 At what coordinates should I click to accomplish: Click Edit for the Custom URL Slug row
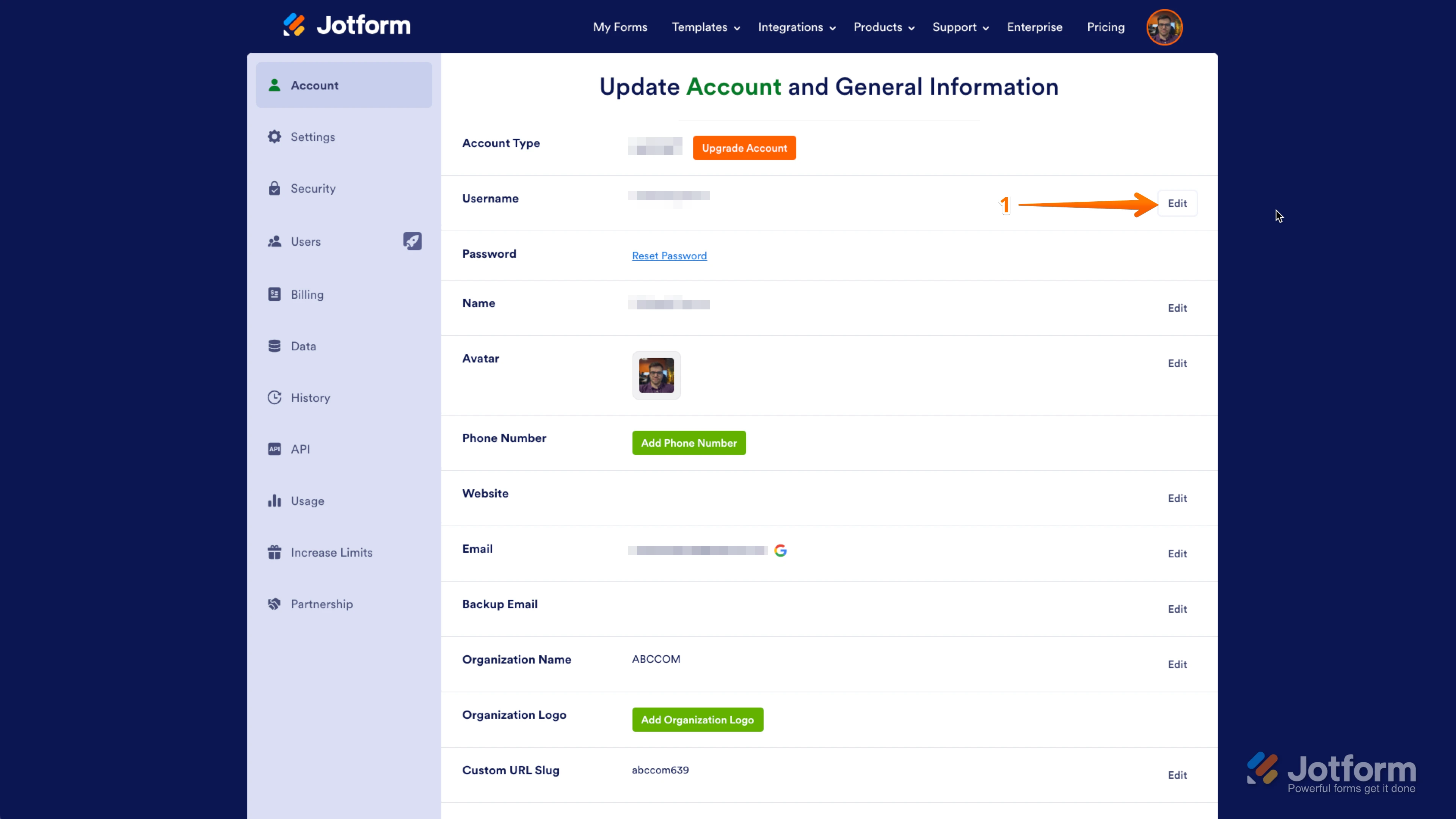1177,775
